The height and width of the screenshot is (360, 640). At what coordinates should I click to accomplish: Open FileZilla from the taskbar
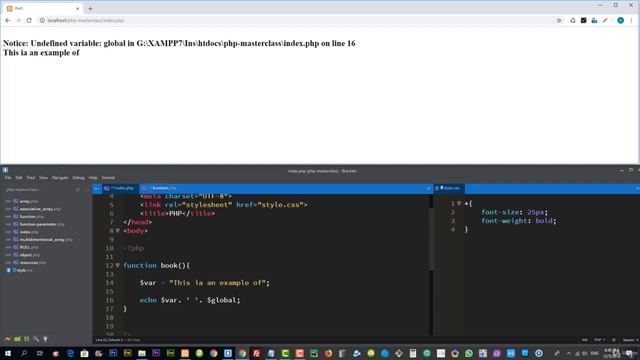tap(256, 353)
